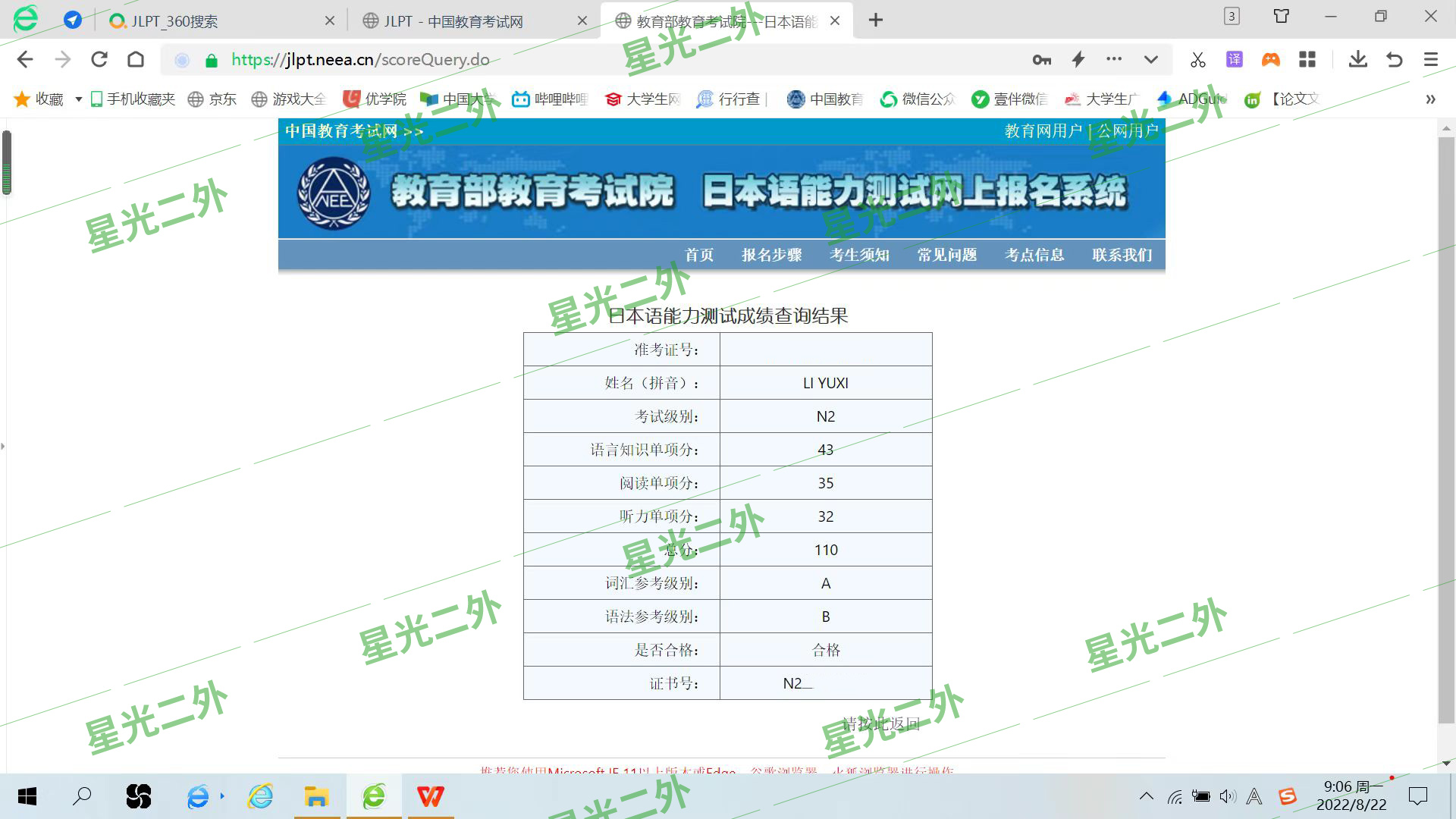Select the 教育网用户 link

[1043, 131]
